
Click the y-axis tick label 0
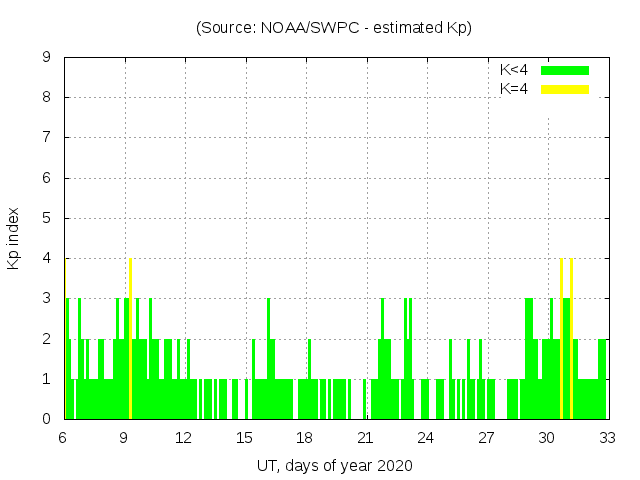(47, 419)
